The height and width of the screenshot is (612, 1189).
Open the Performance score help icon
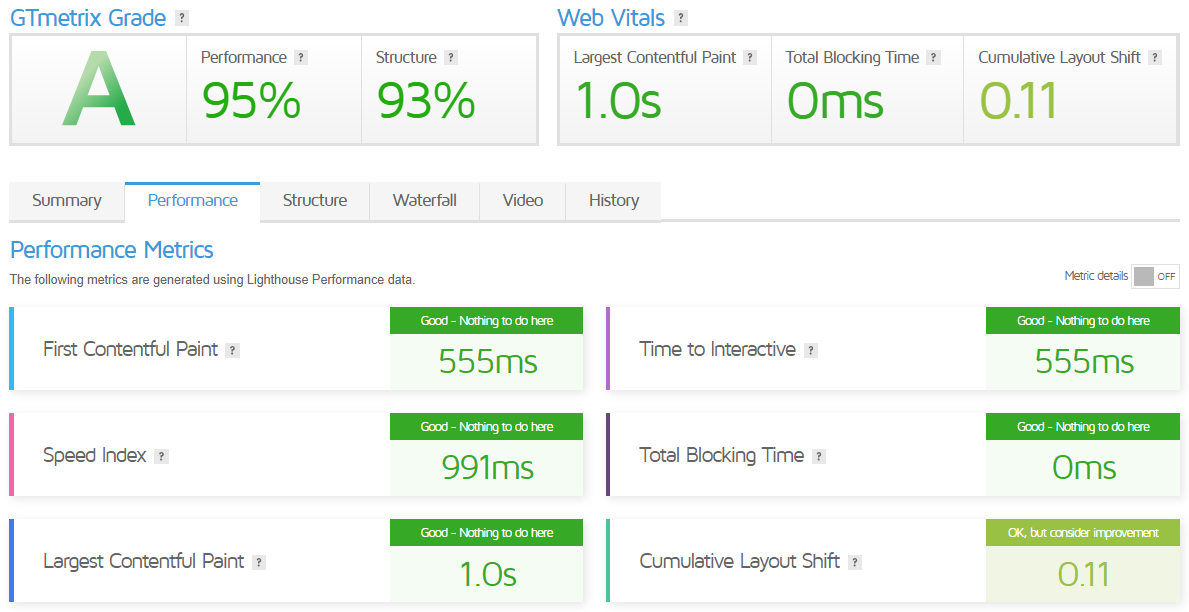pos(301,58)
